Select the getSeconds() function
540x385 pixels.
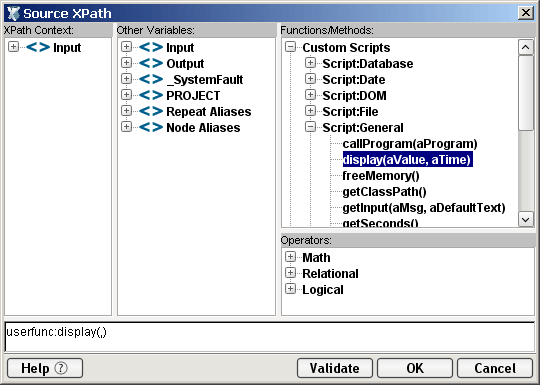380,223
